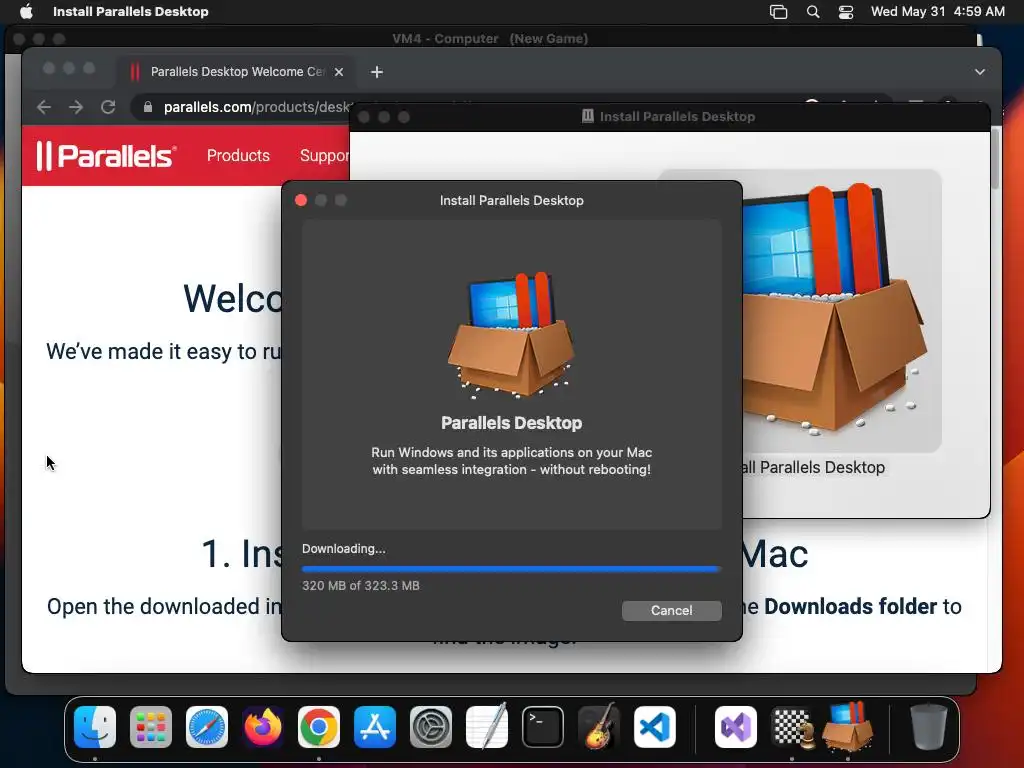Cancel the Parallels Desktop download
Viewport: 1024px width, 768px height.
(671, 611)
